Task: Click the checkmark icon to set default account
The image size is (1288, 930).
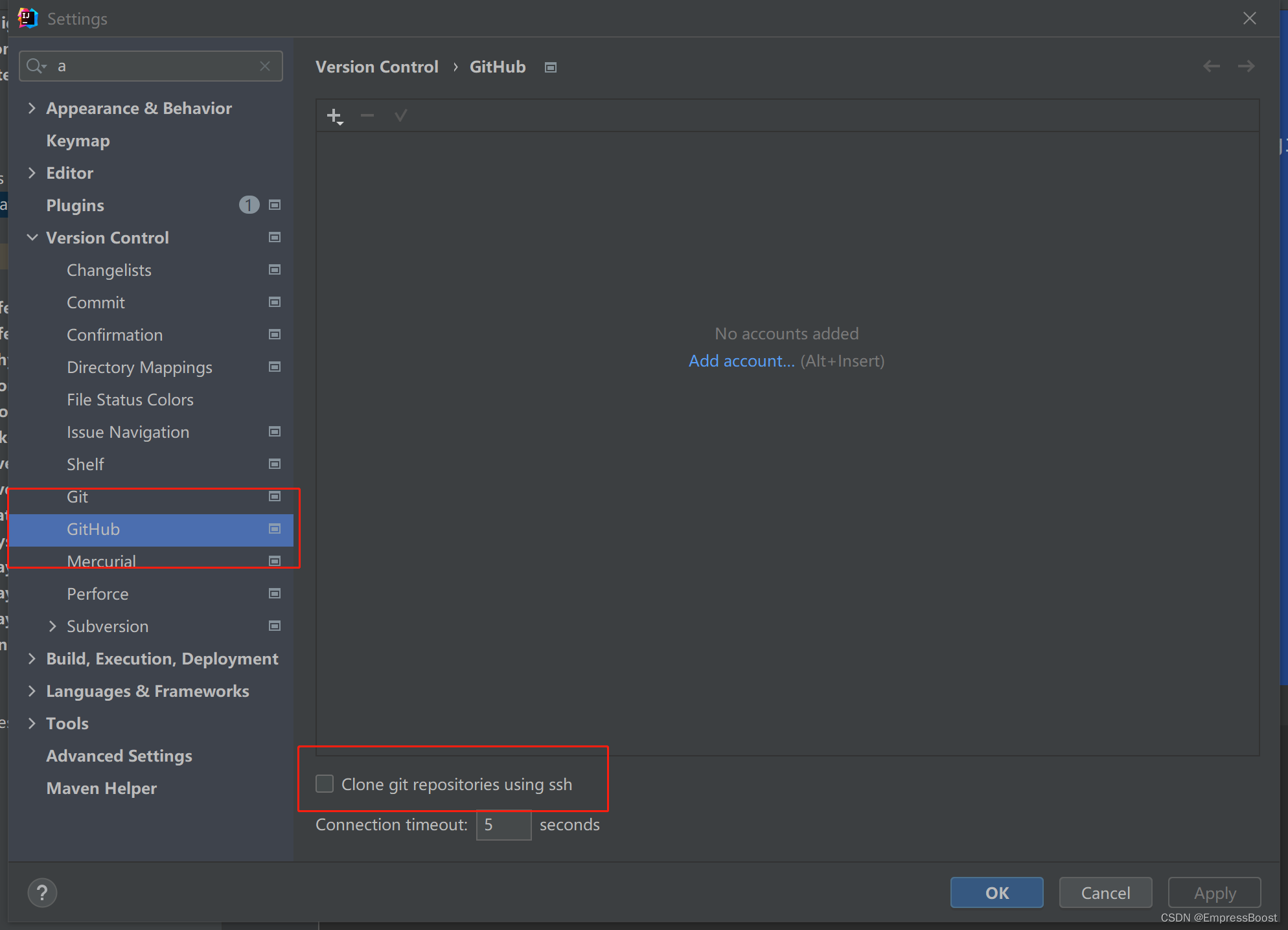Action: coord(400,115)
